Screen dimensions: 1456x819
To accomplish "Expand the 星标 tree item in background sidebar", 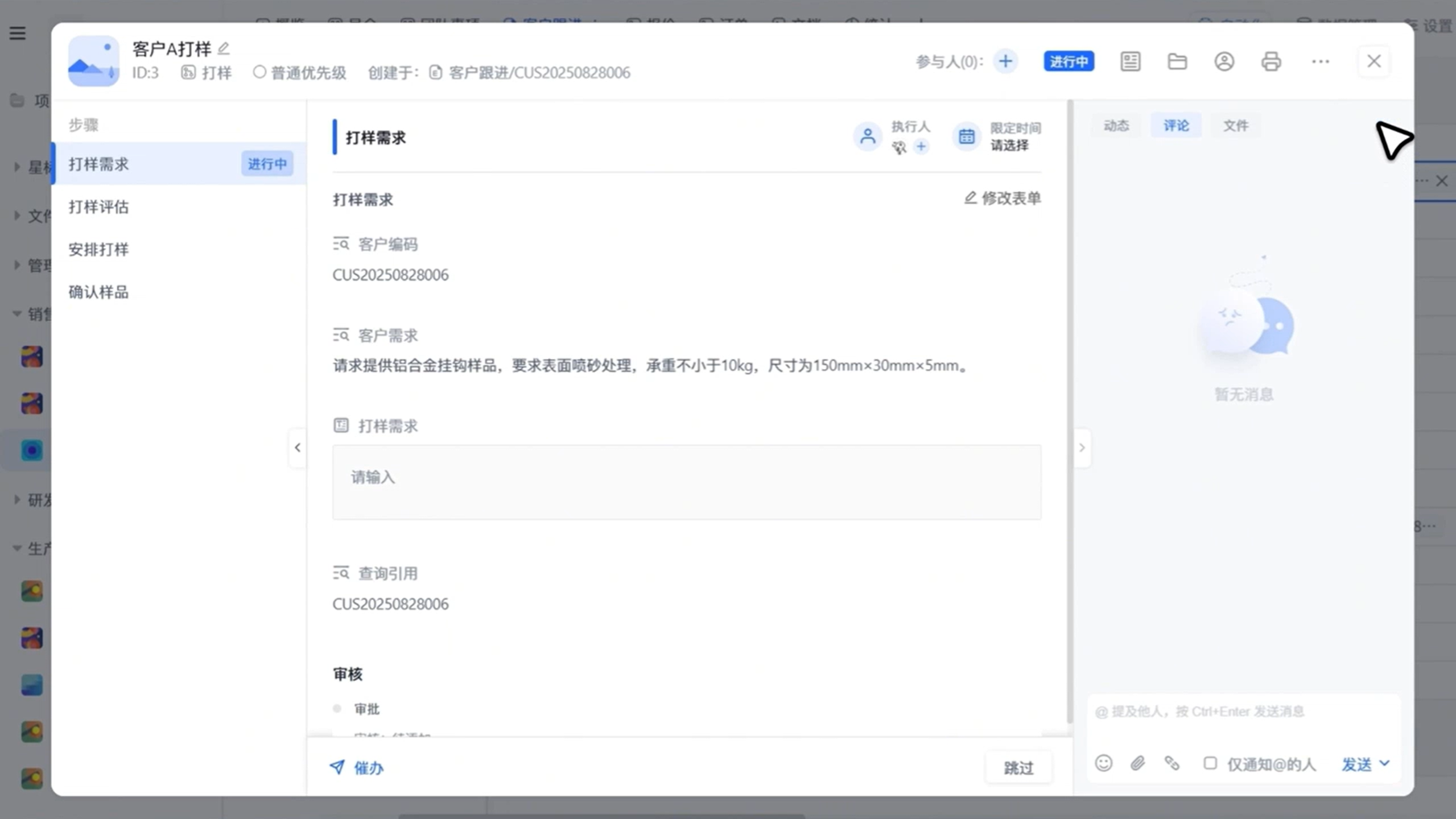I will [17, 167].
